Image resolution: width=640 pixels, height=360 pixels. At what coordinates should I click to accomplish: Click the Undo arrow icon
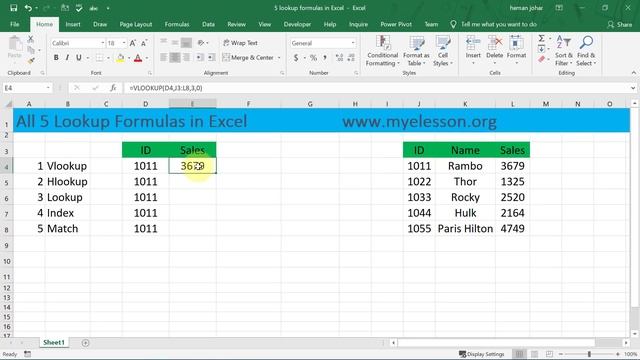pyautogui.click(x=28, y=8)
